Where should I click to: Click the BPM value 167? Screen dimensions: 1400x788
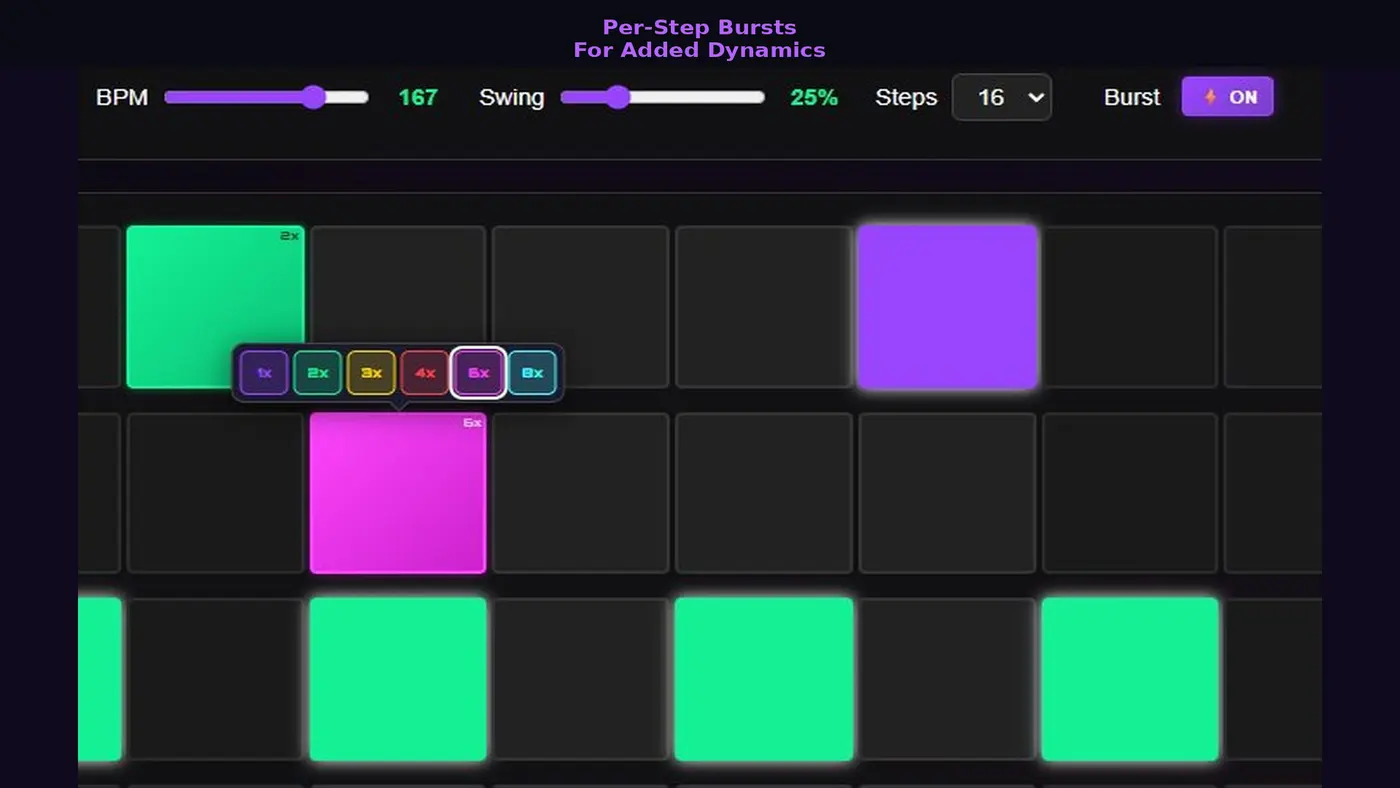coord(418,97)
